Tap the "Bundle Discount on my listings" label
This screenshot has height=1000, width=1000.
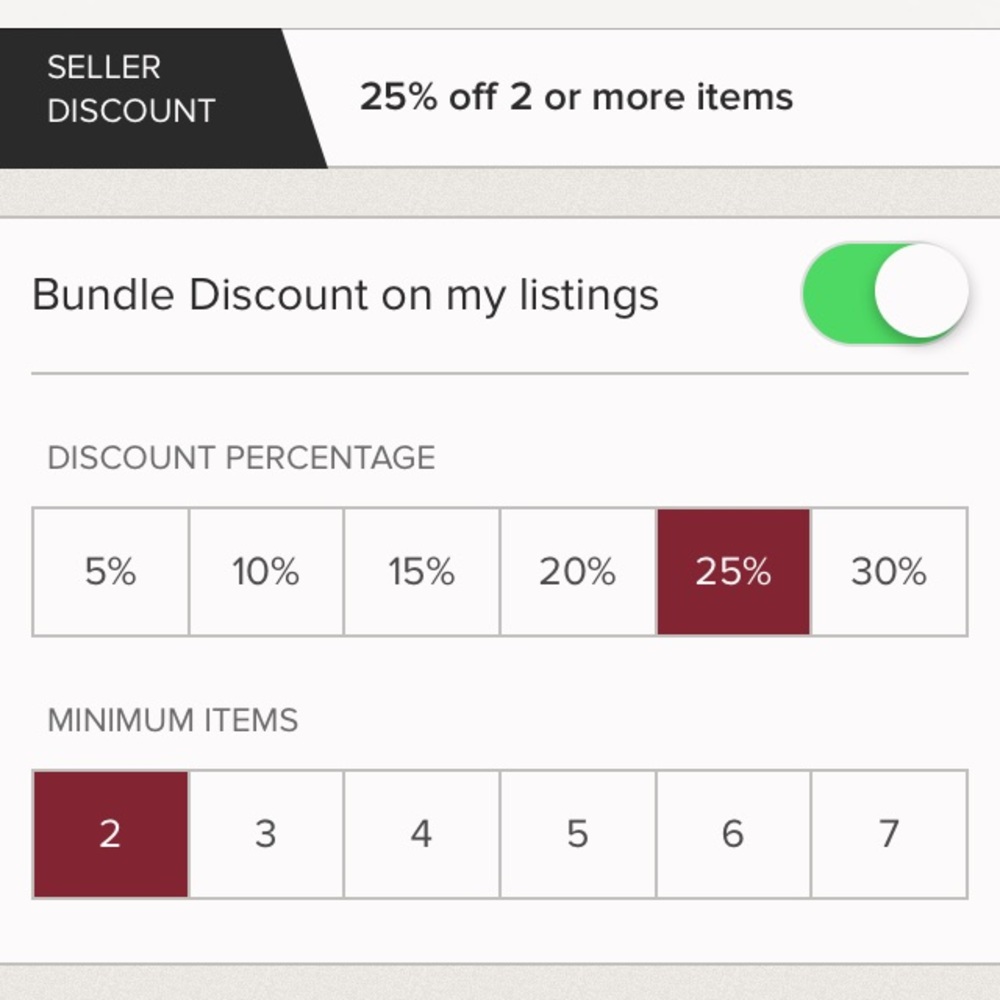(345, 296)
